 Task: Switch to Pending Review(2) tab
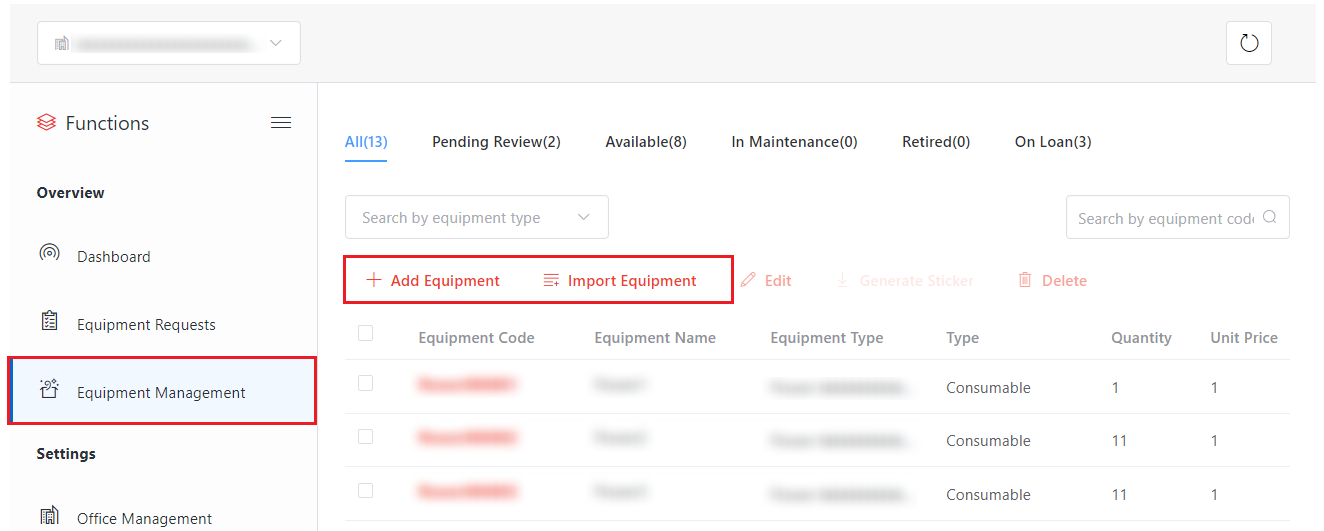click(x=496, y=142)
